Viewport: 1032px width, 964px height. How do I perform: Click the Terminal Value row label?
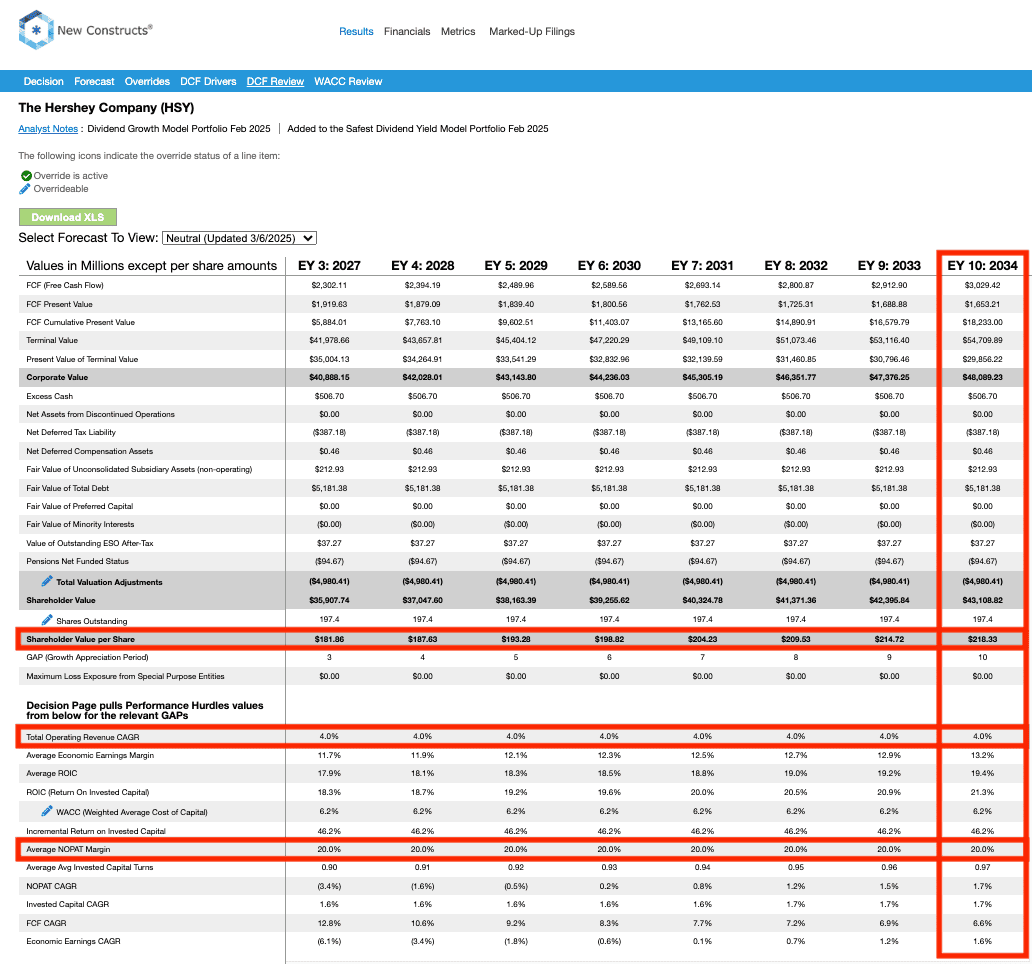(x=52, y=341)
